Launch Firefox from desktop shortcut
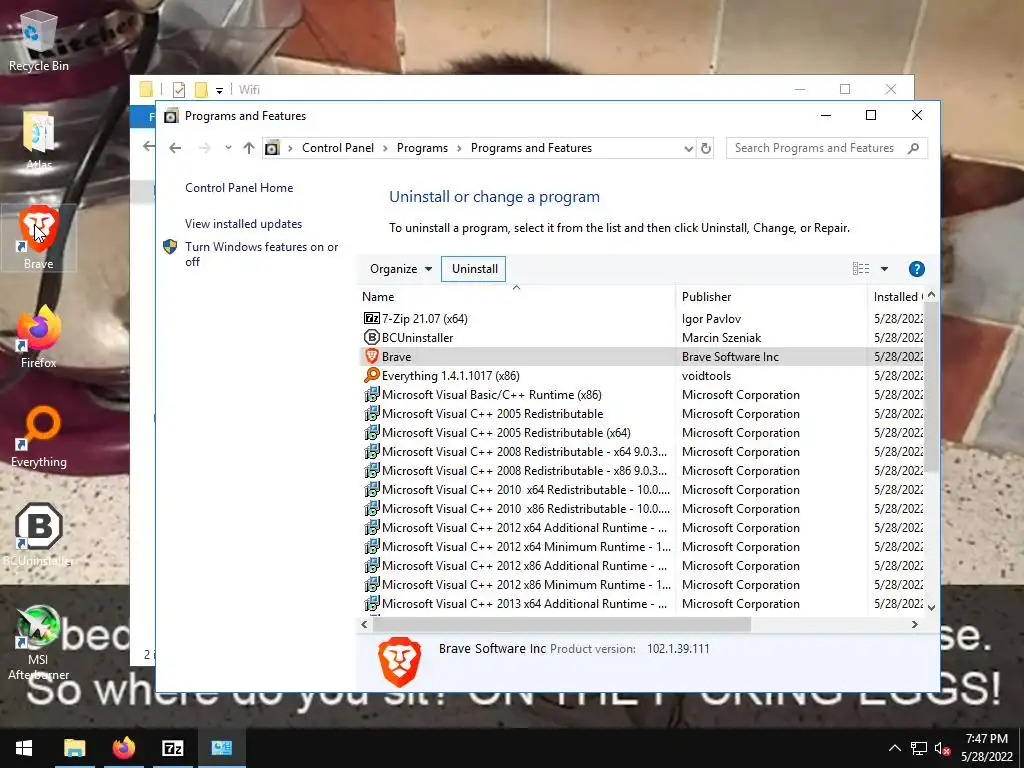Viewport: 1024px width, 768px height. [39, 338]
